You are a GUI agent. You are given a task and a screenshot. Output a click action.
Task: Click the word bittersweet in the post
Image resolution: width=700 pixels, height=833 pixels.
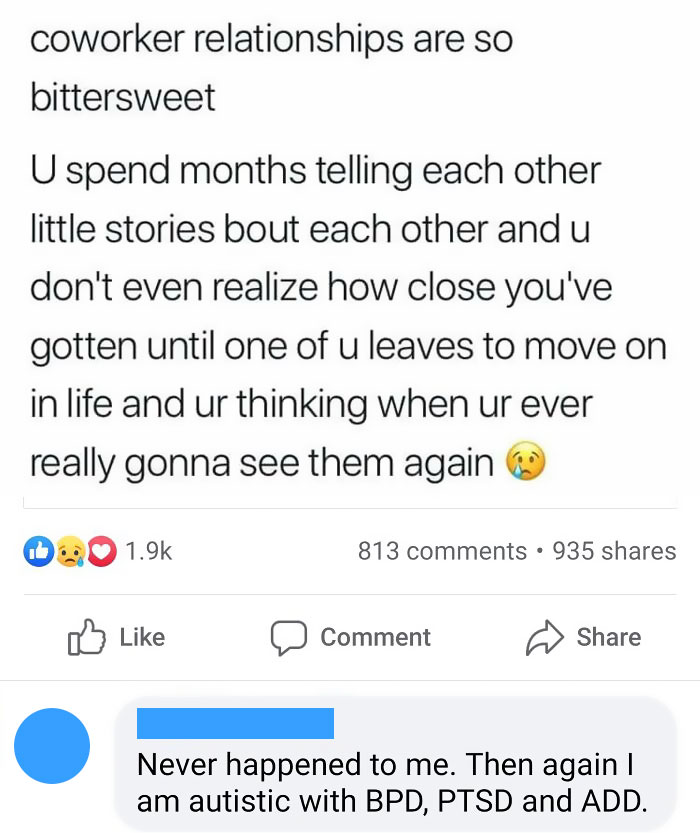click(x=123, y=97)
